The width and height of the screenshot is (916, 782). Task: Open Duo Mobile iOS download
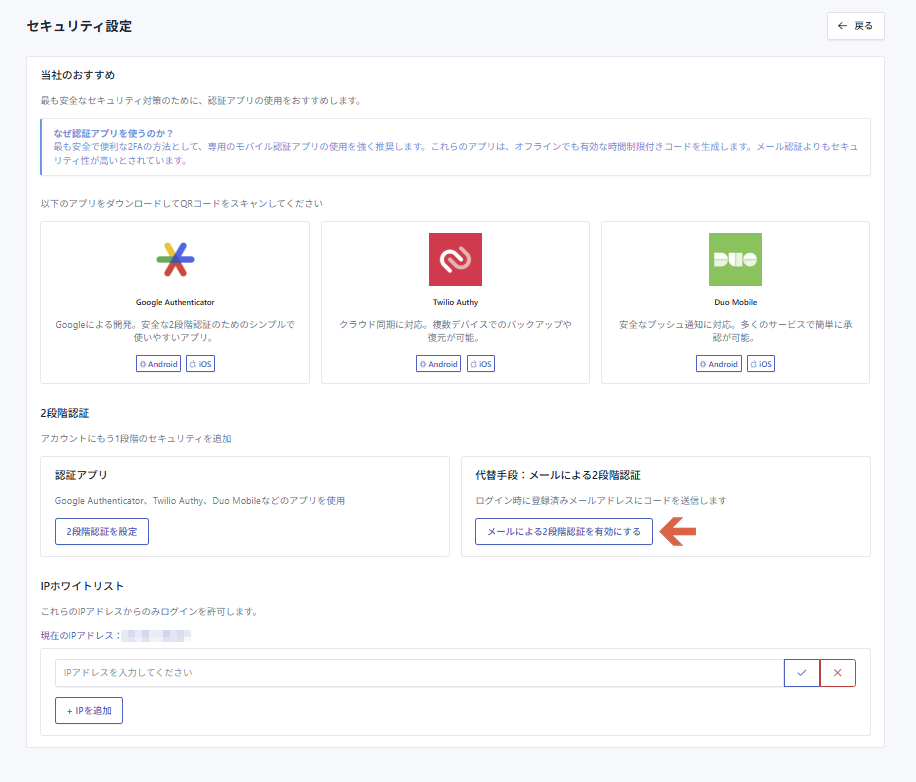coord(761,364)
